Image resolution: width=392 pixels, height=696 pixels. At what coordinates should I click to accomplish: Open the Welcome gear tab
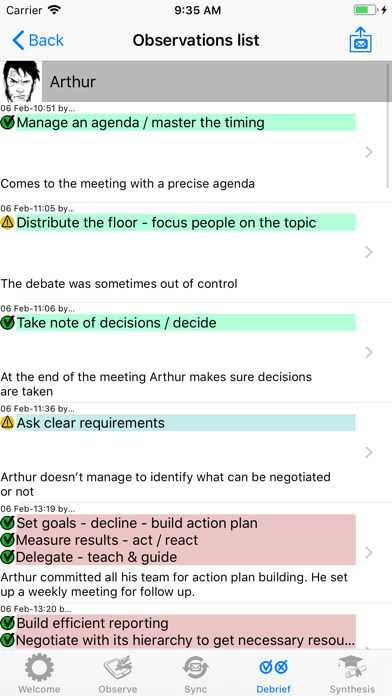pos(39,673)
